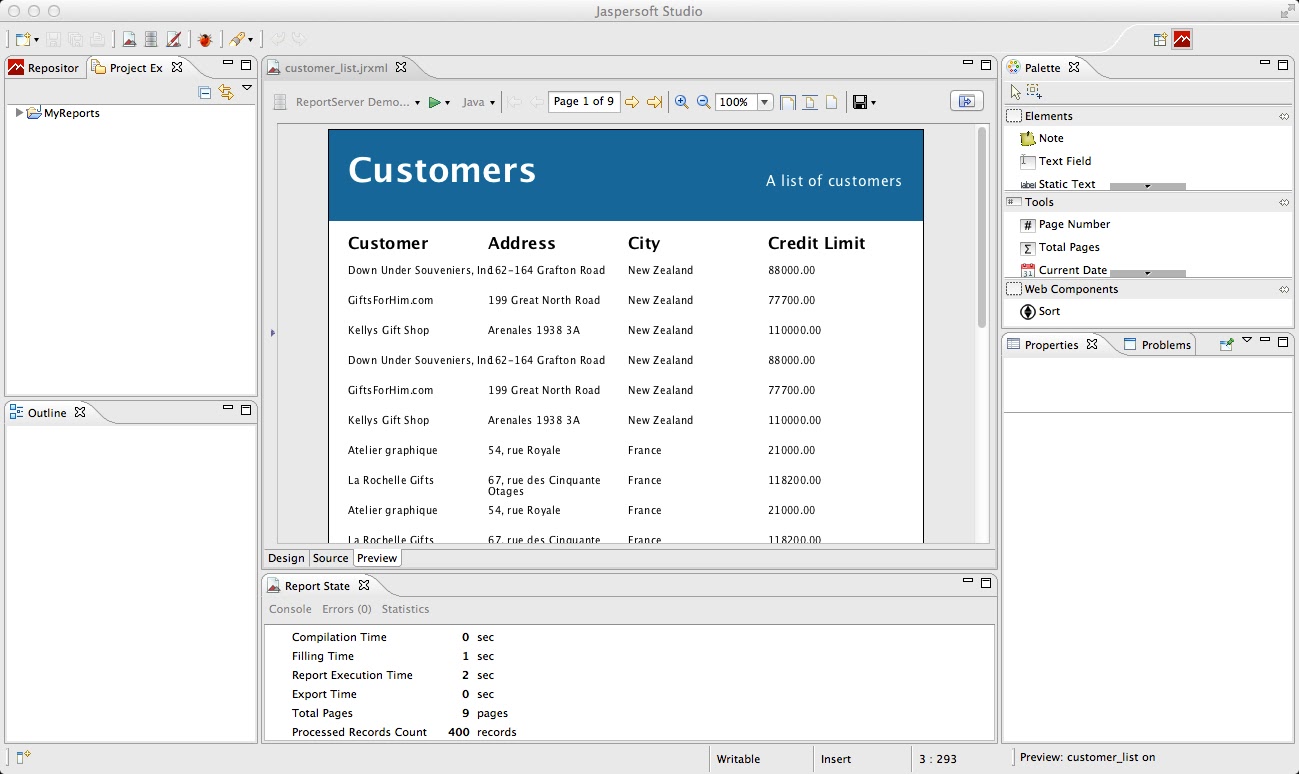Select the Preview tab
Image resolution: width=1299 pixels, height=774 pixels.
click(377, 558)
